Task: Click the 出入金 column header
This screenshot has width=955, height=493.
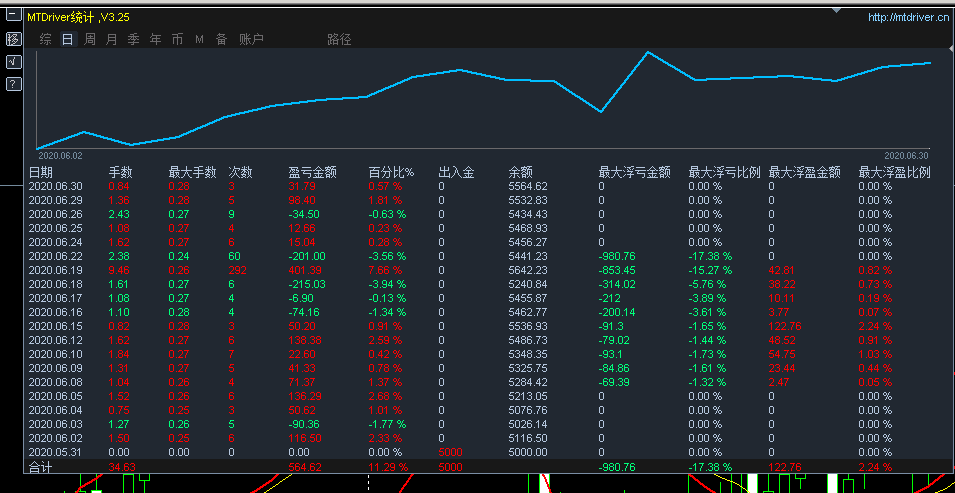Action: pyautogui.click(x=456, y=172)
